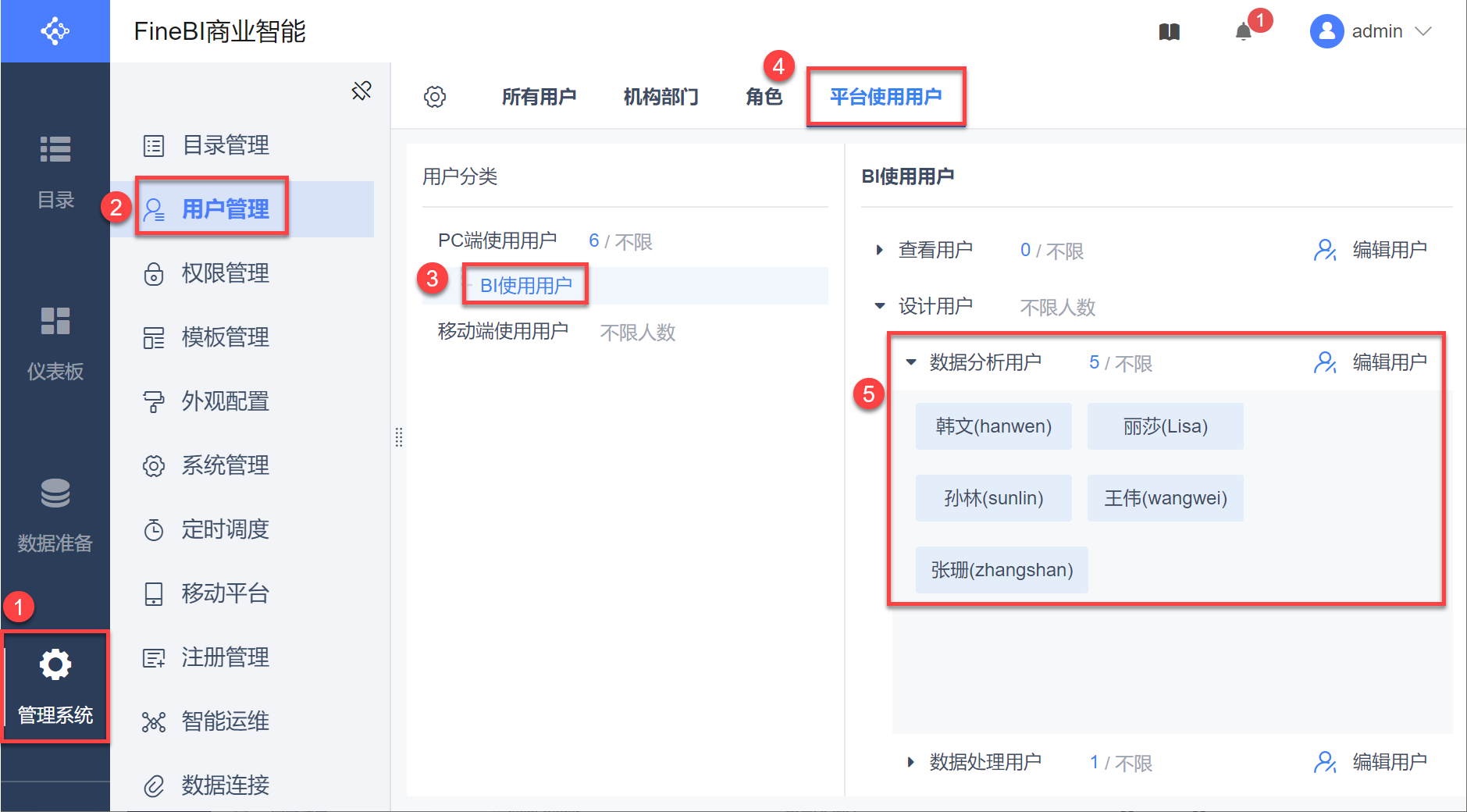Select the 孙林(sunlin) user chip
Viewport: 1467px width, 812px height.
pos(994,498)
